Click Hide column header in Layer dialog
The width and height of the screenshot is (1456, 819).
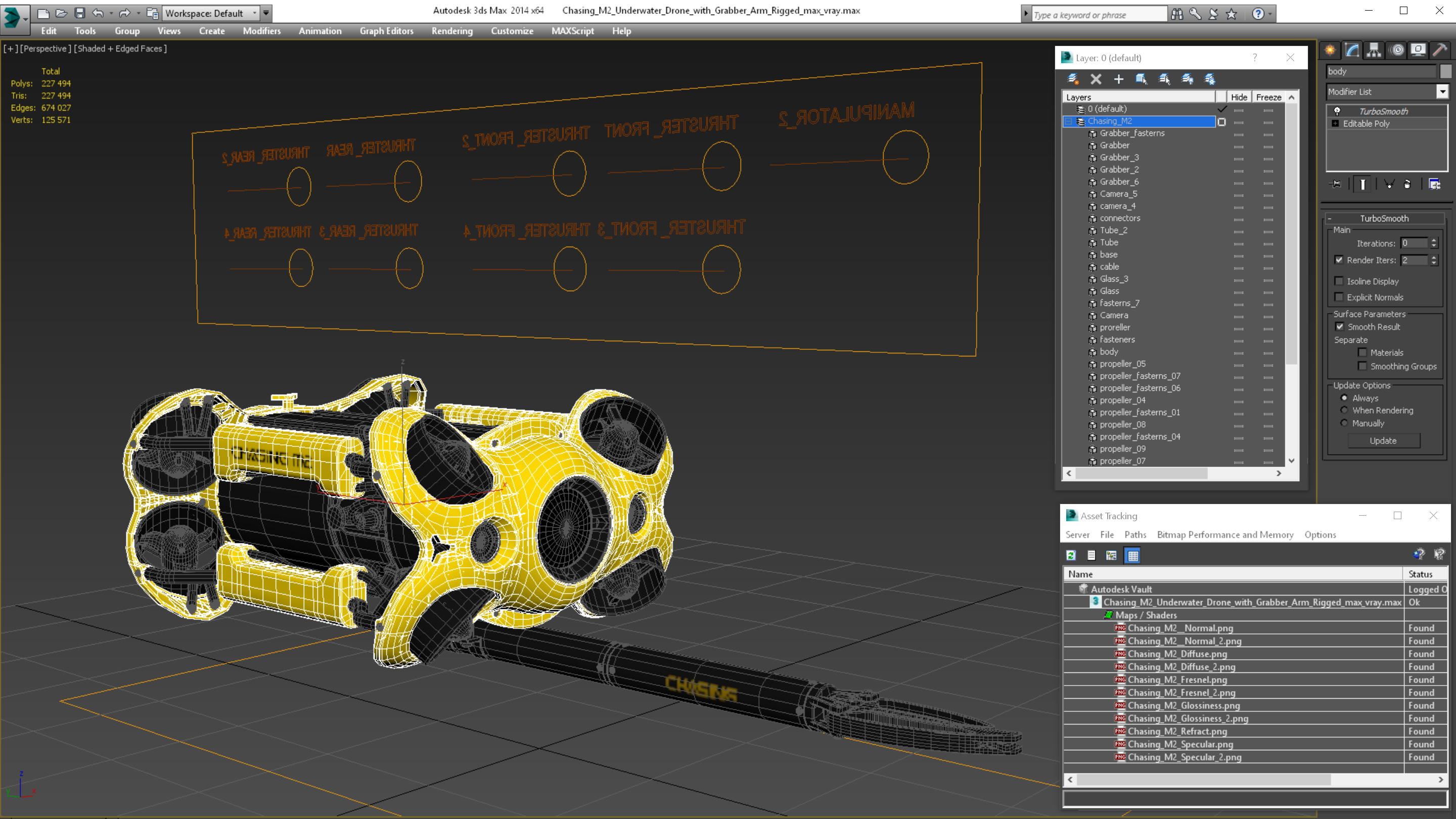(x=1239, y=97)
